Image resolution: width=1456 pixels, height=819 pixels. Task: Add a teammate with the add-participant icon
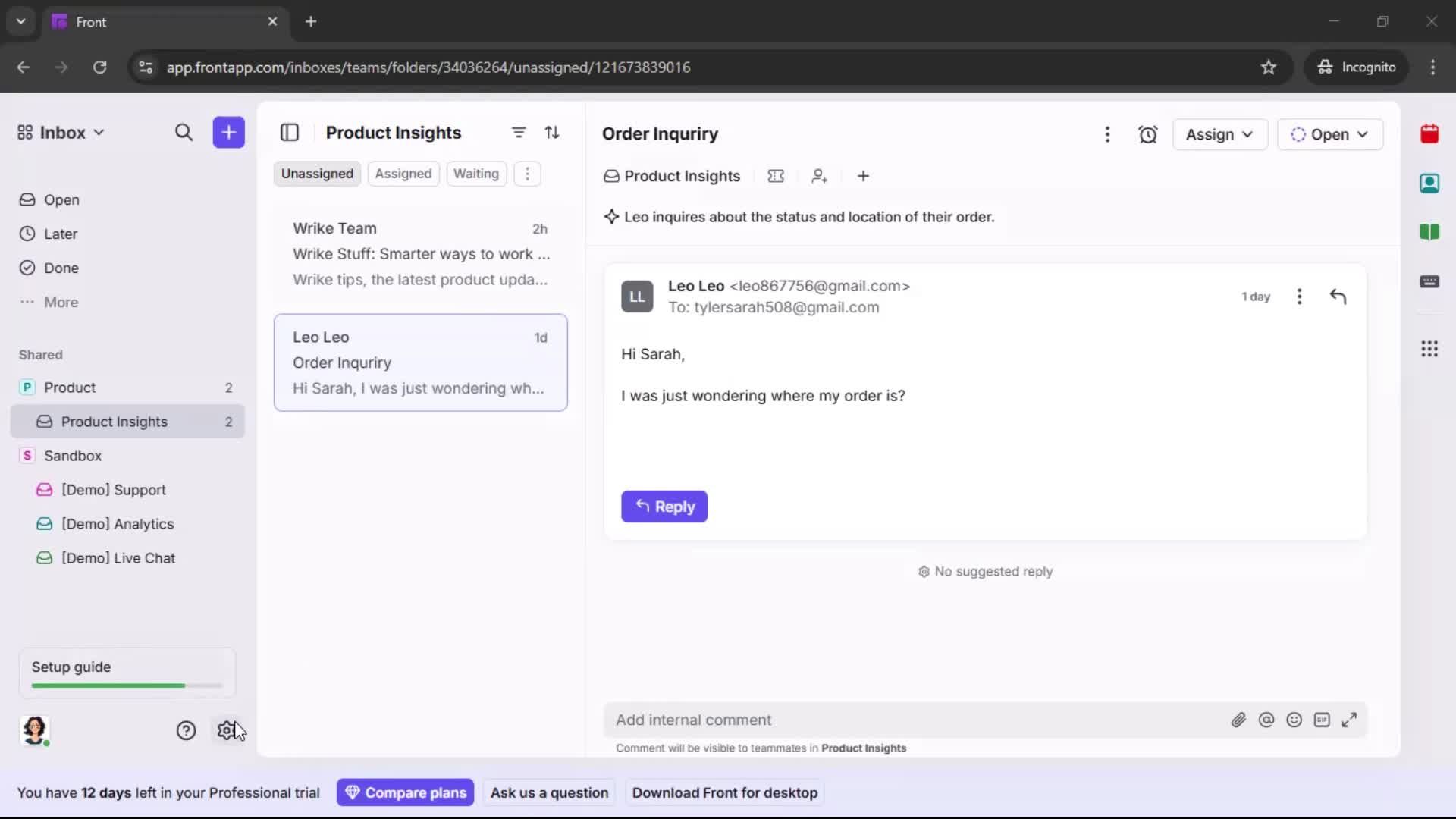coord(820,176)
